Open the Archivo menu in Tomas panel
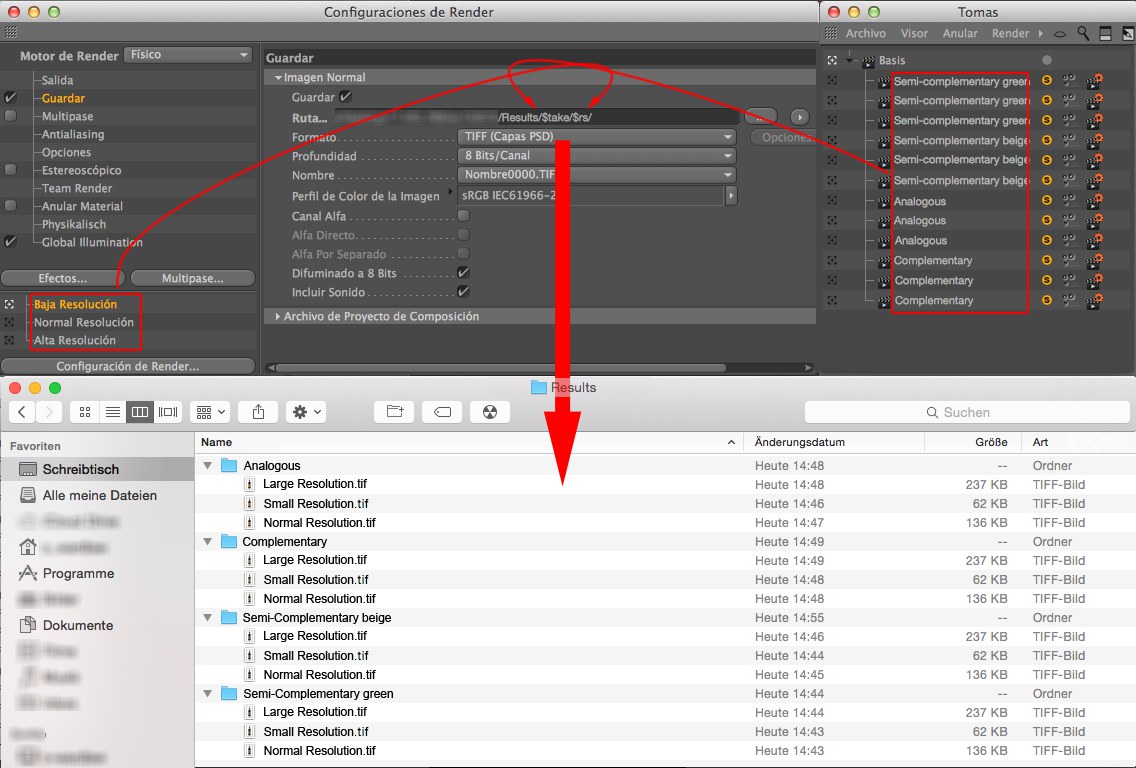The height and width of the screenshot is (768, 1136). [x=865, y=34]
